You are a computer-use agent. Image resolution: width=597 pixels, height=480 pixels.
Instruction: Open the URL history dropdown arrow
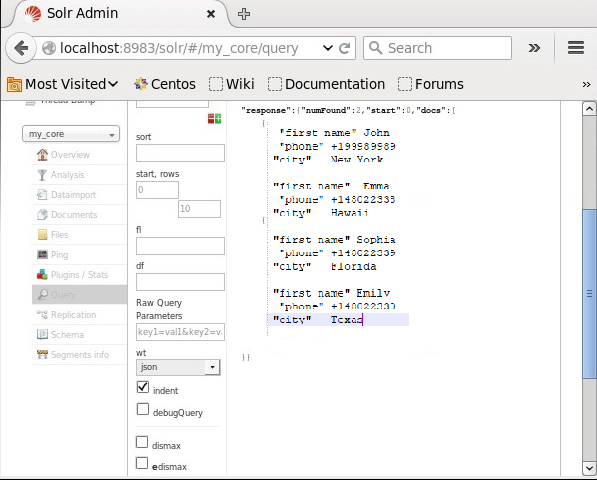[x=328, y=48]
